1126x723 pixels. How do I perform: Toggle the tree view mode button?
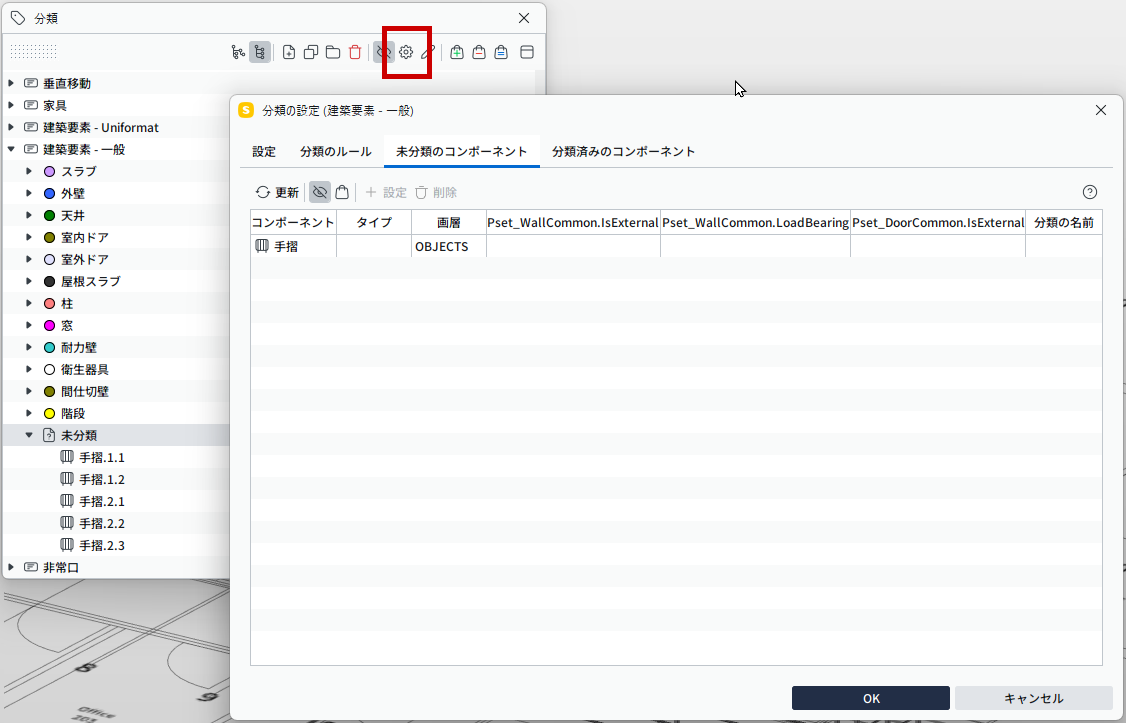[x=259, y=52]
